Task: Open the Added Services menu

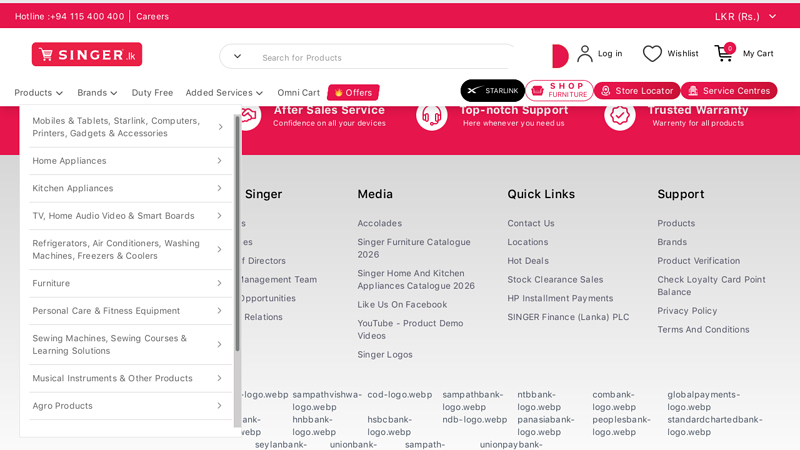Action: (225, 93)
